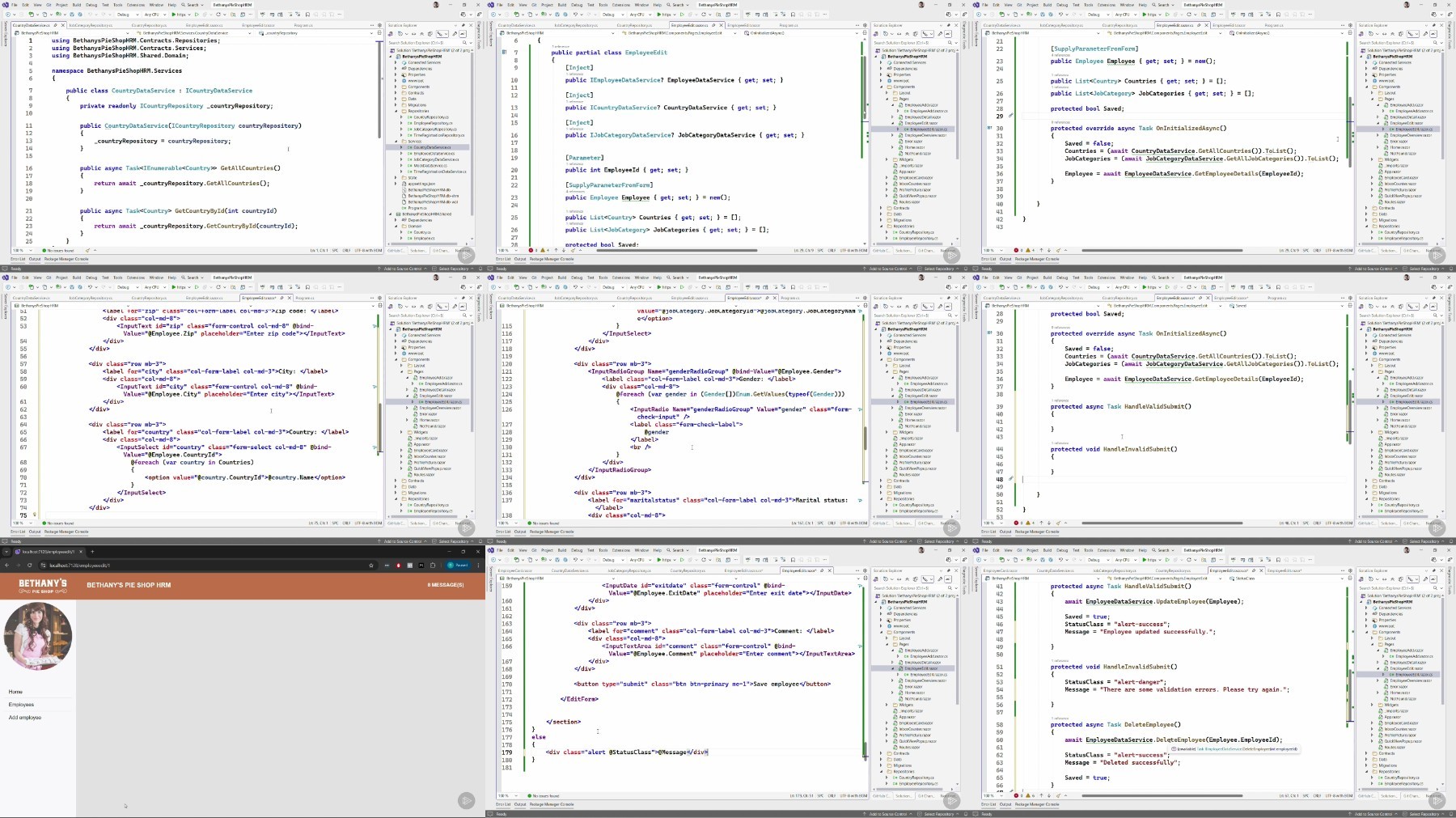
Task: Open Build menu in top-right Visual Studio window
Action: (1048, 5)
